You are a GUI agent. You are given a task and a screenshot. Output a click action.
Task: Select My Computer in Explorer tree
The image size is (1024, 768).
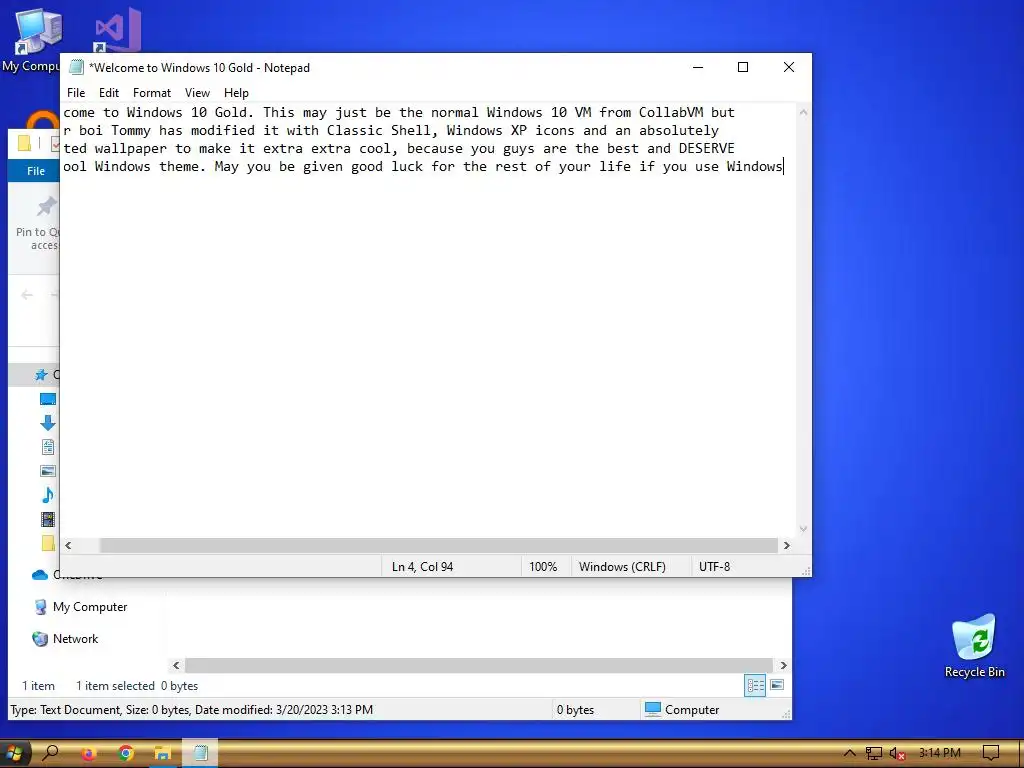click(x=89, y=607)
